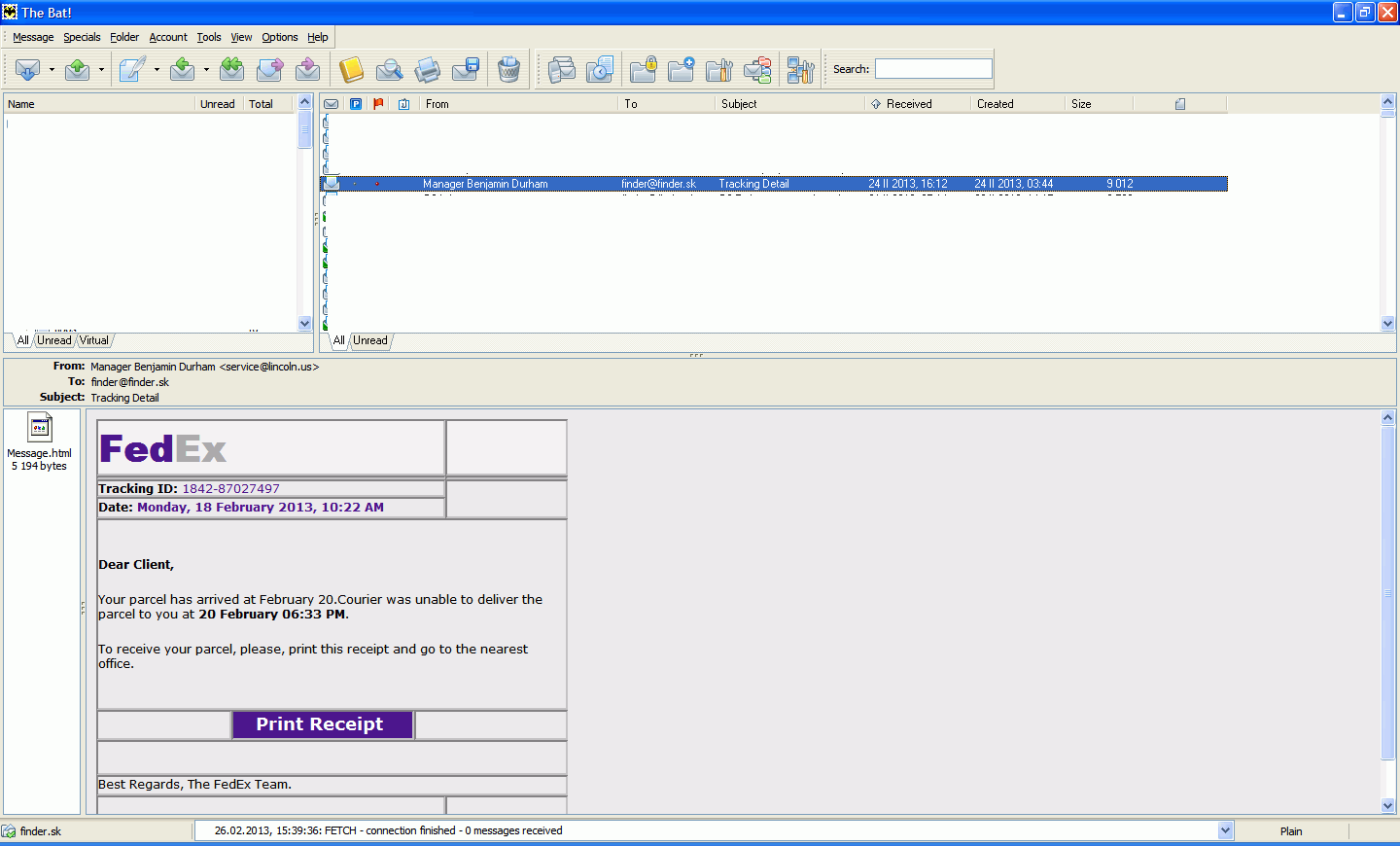The image size is (1400, 846).
Task: Switch to the Virtual folders tab
Action: pyautogui.click(x=94, y=340)
